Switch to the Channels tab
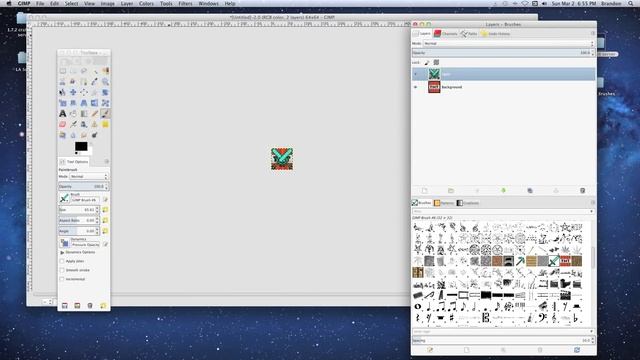The image size is (640, 360). click(x=445, y=33)
